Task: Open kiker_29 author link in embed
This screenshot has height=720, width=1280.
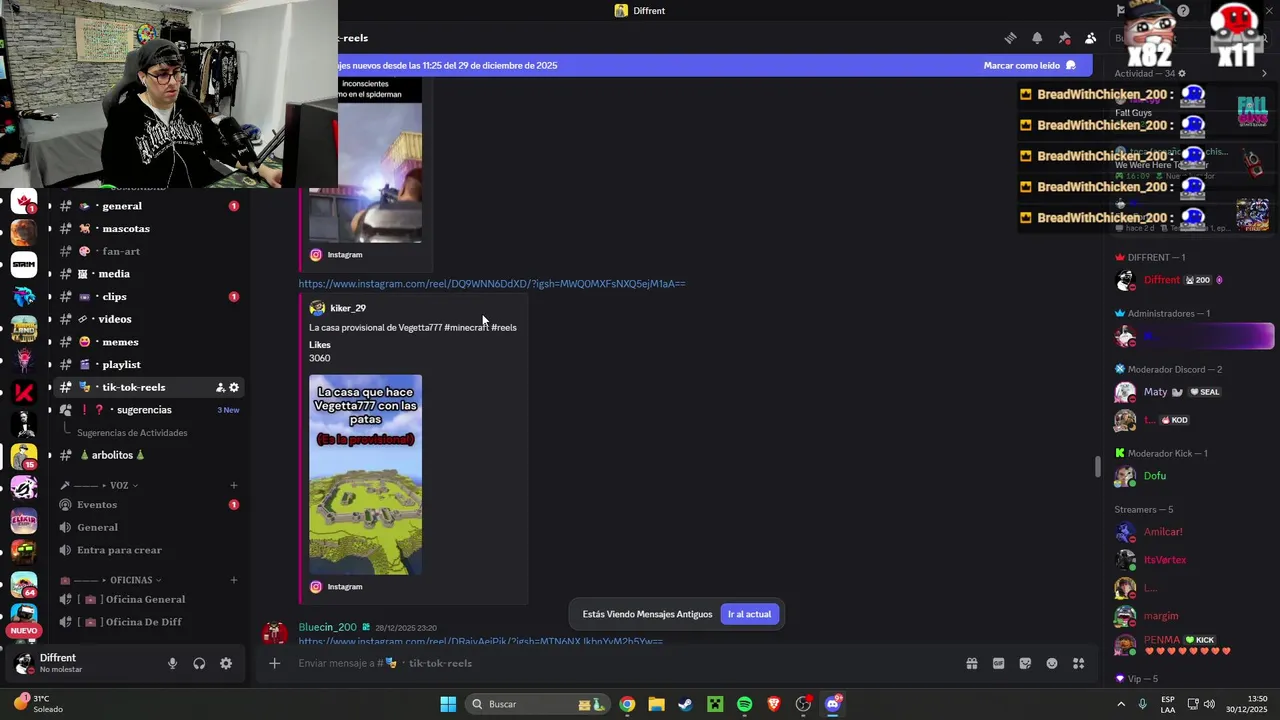Action: click(x=348, y=308)
